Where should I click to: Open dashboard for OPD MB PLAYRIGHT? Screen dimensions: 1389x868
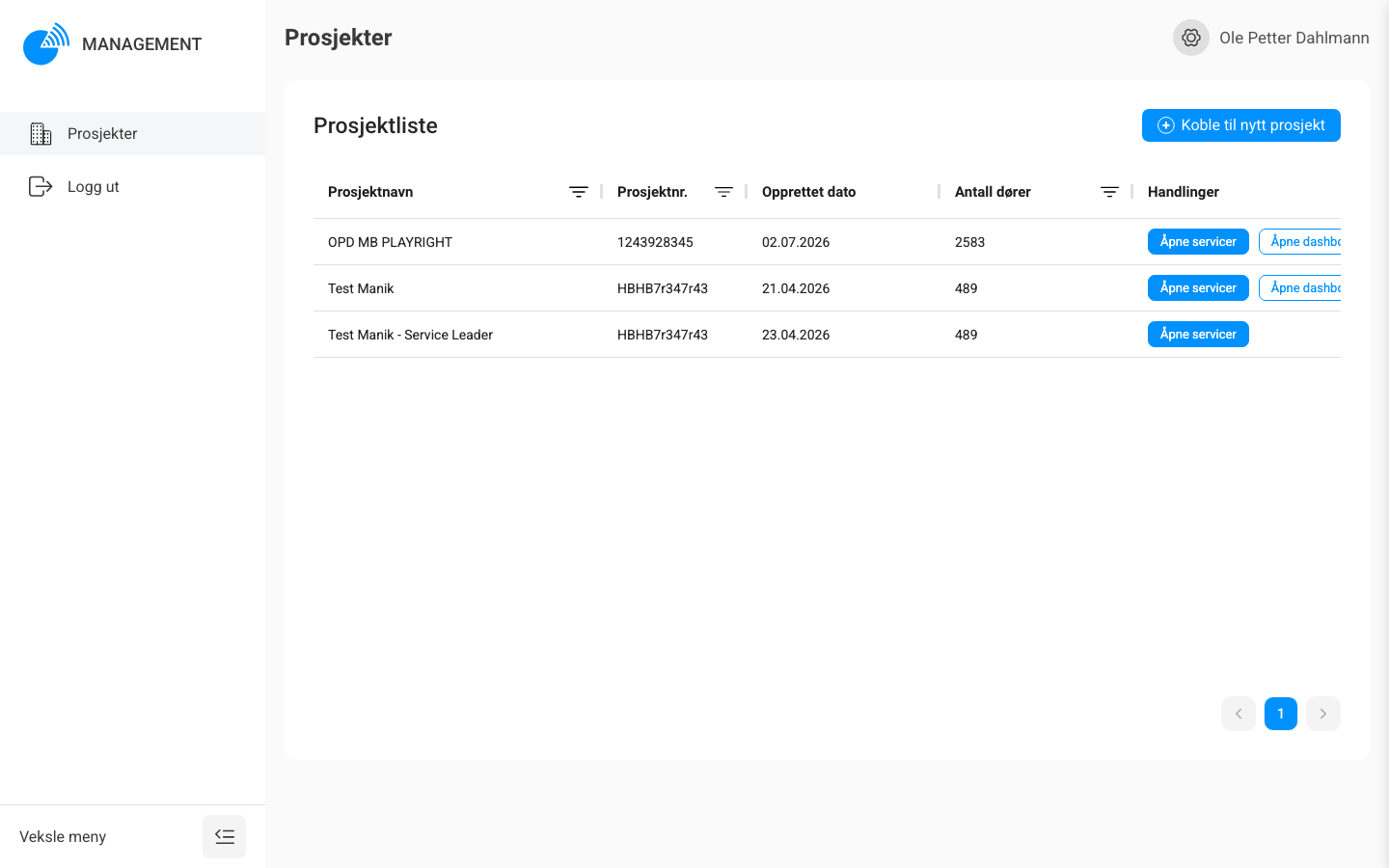click(x=1300, y=242)
